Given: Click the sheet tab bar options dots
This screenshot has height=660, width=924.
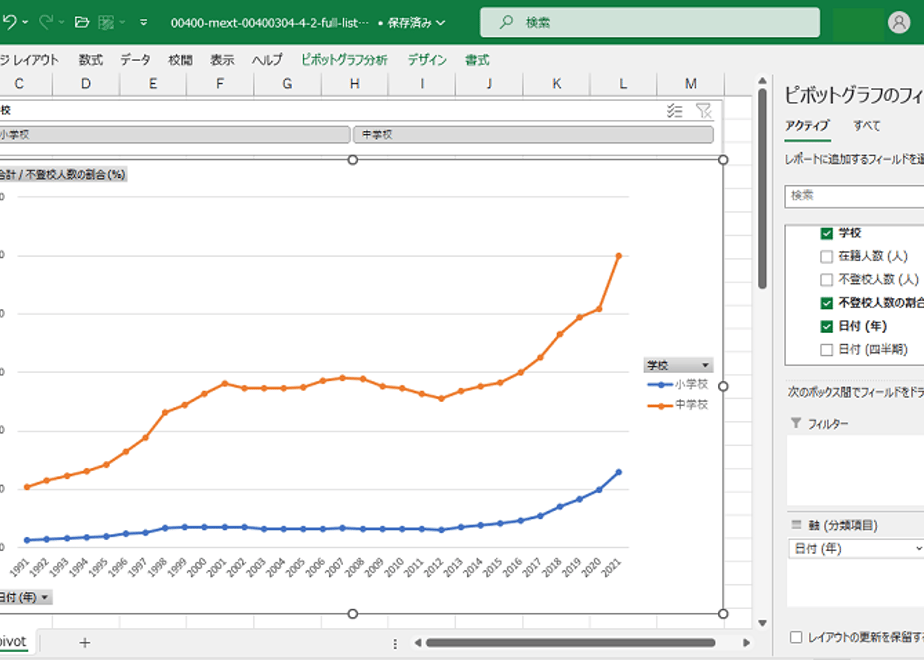Looking at the screenshot, I should 395,643.
